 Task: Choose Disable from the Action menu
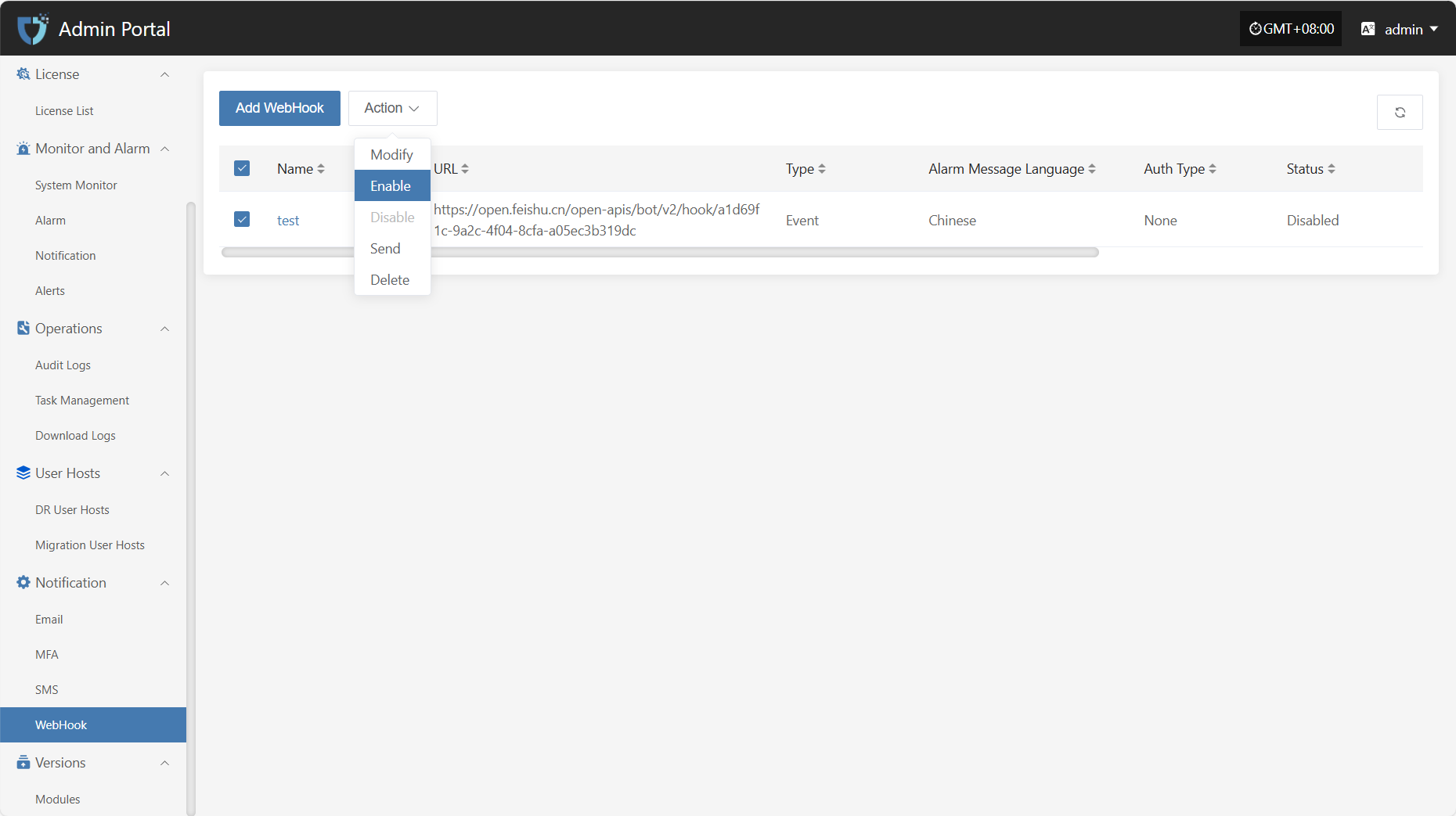pyautogui.click(x=392, y=217)
